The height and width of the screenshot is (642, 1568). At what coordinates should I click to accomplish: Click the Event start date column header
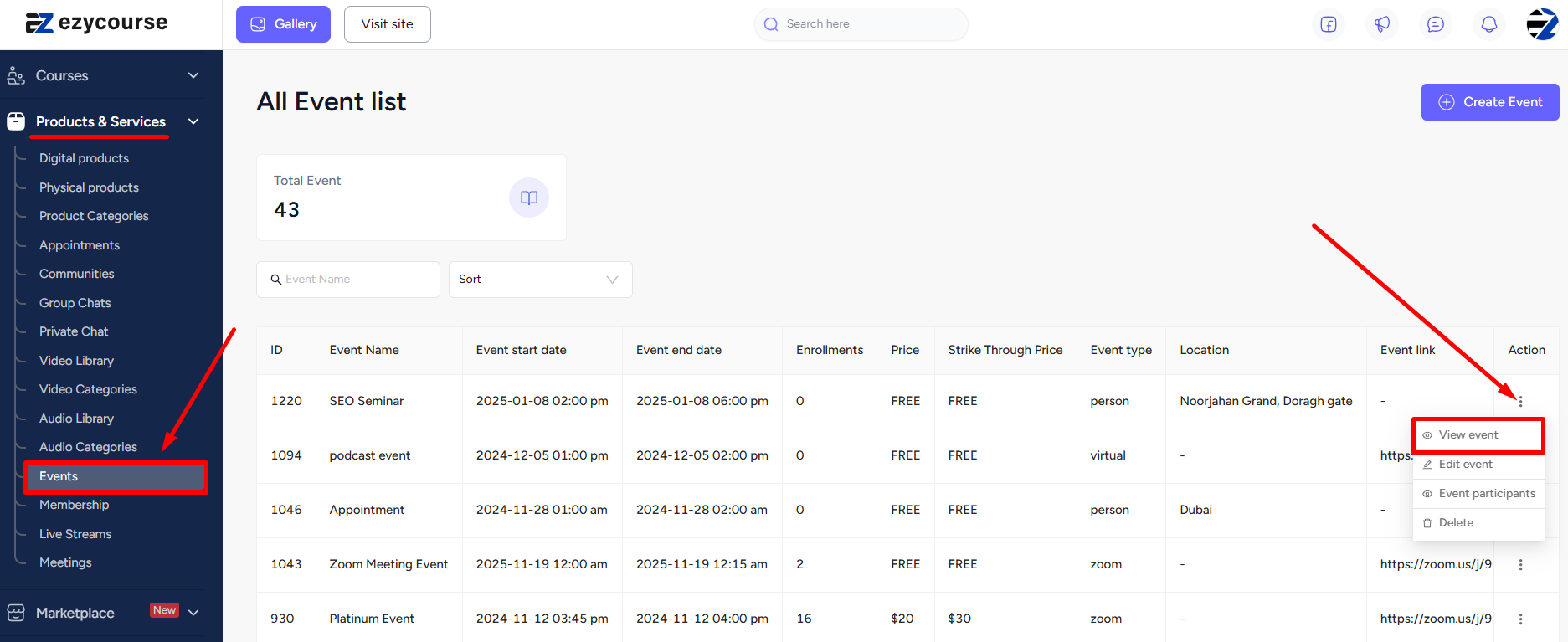[521, 350]
